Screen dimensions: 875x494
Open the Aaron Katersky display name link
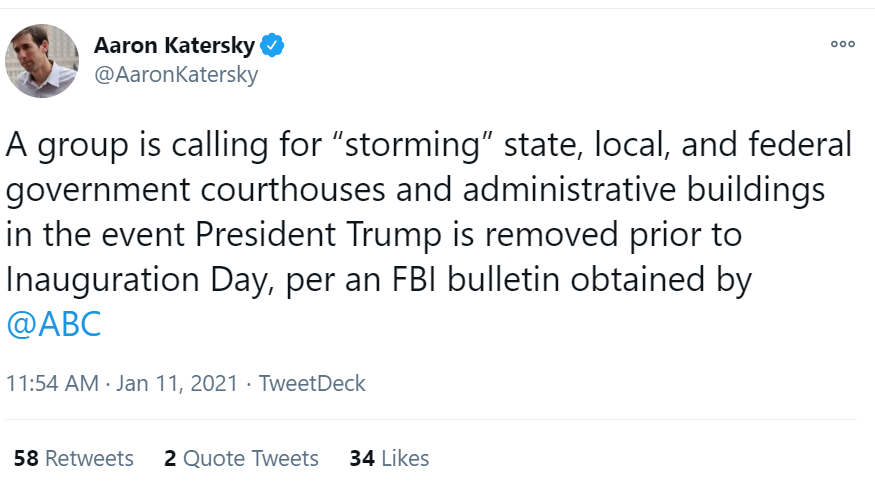click(174, 46)
